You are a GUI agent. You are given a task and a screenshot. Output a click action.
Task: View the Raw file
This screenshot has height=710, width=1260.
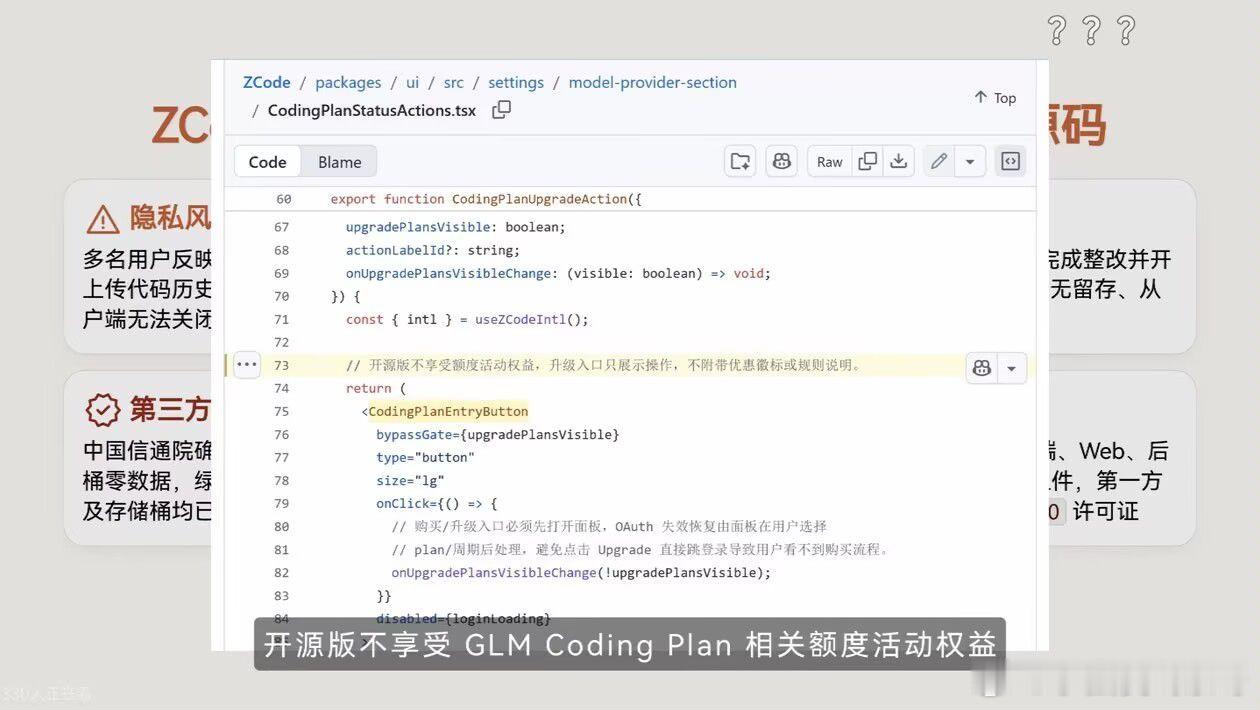pyautogui.click(x=830, y=161)
